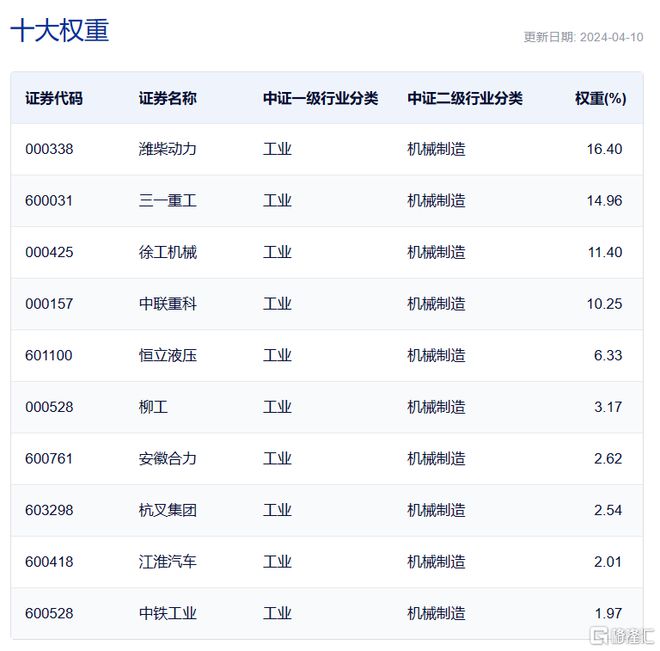This screenshot has height=651, width=660.
Task: Click the 权重(%) column header
Action: 600,98
